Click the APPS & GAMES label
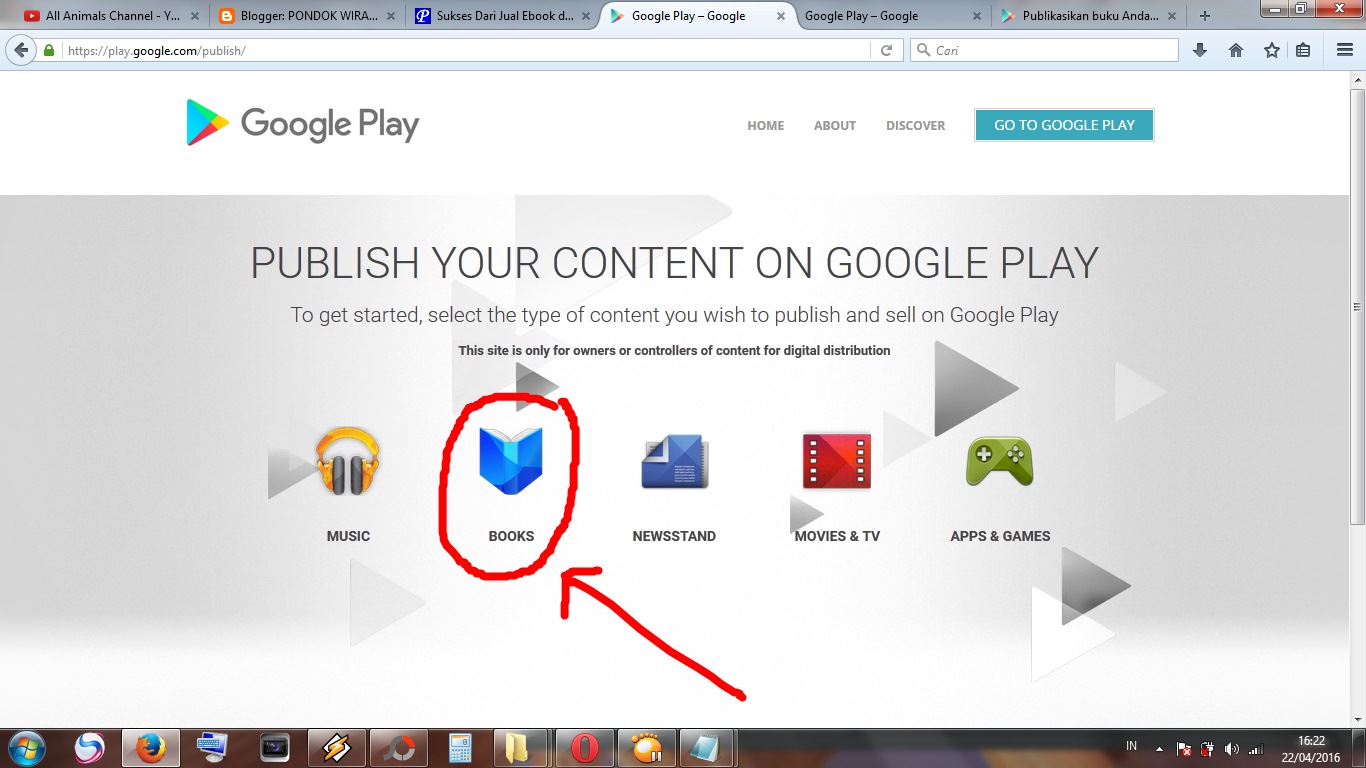1366x768 pixels. [x=1000, y=536]
